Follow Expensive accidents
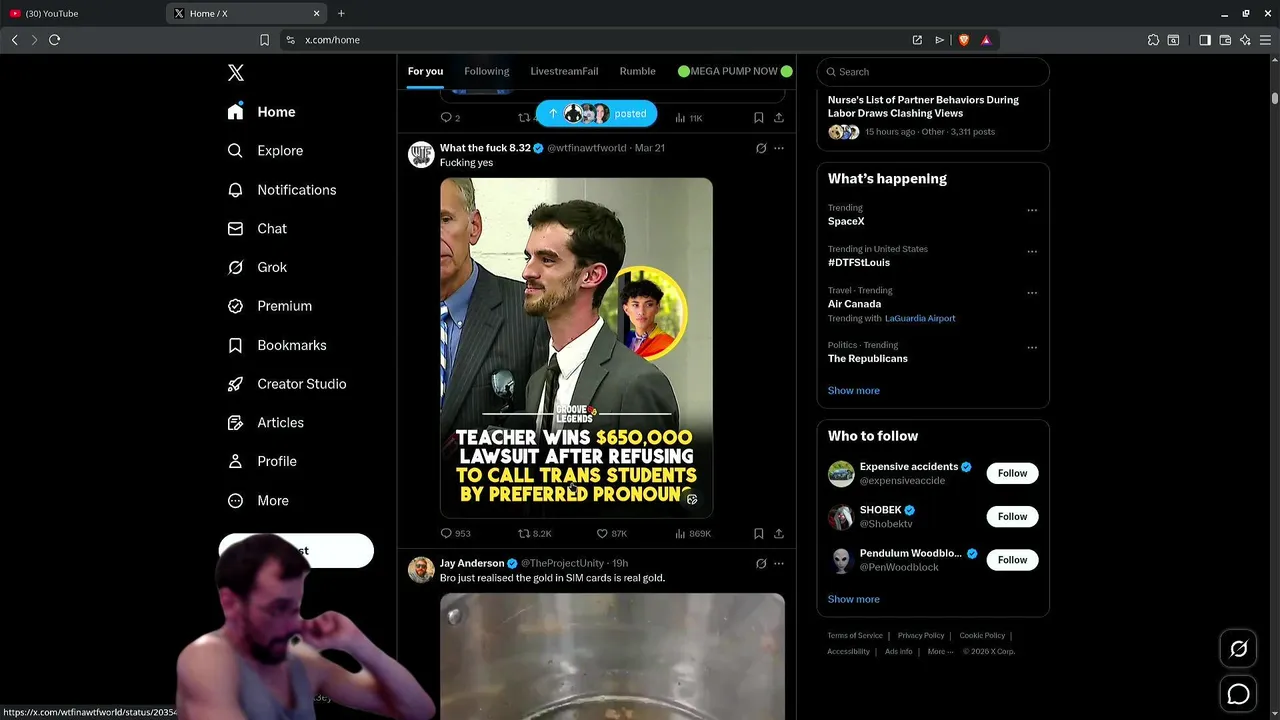This screenshot has width=1280, height=720. point(1012,473)
